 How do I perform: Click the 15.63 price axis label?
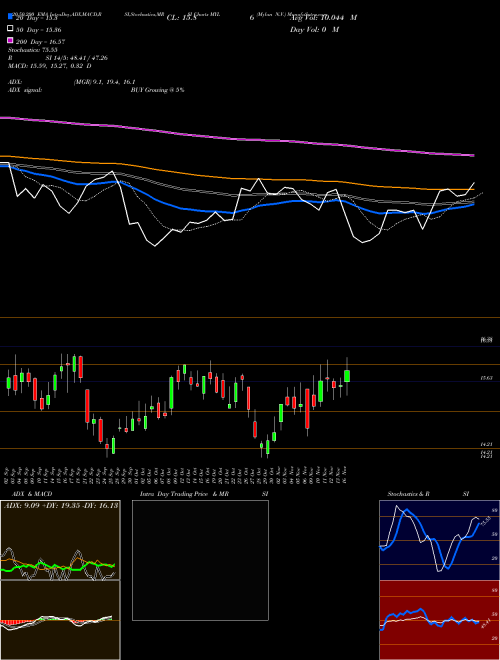[x=486, y=378]
